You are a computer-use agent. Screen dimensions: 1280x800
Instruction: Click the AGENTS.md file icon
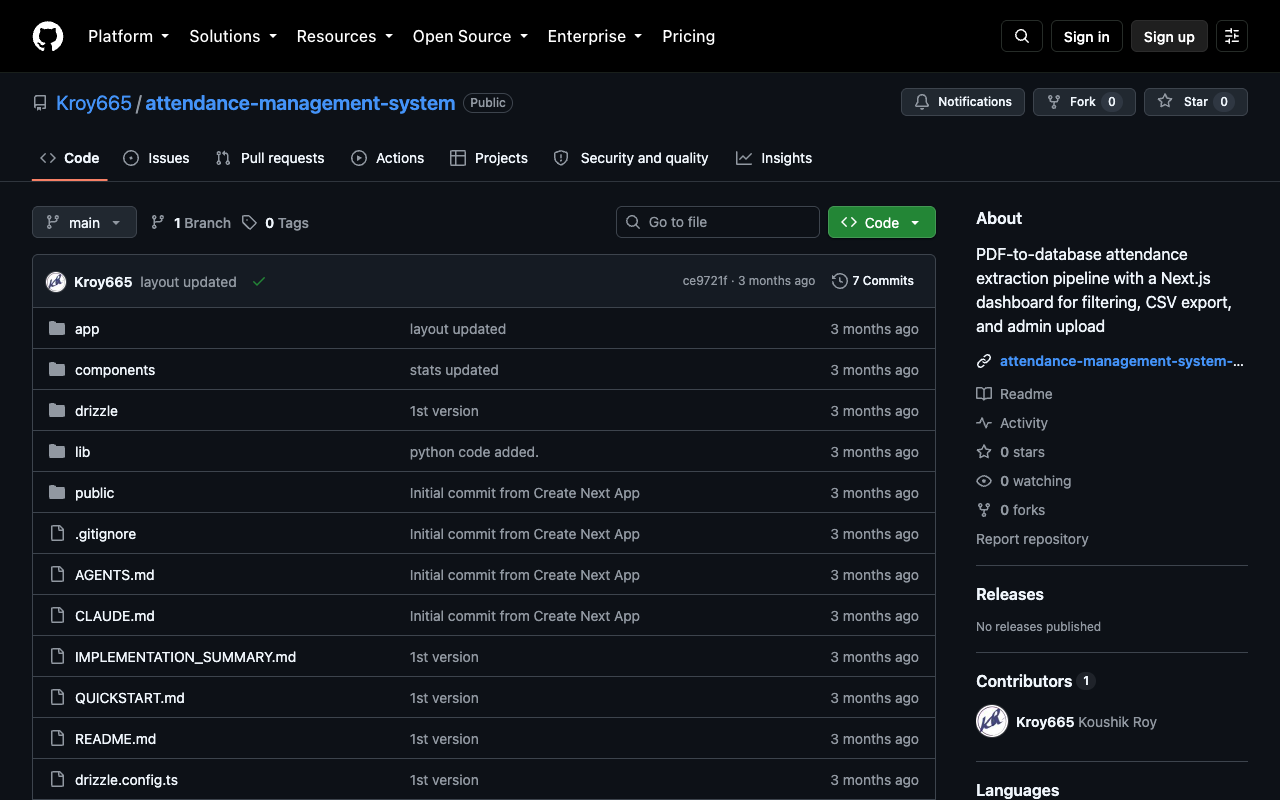57,575
